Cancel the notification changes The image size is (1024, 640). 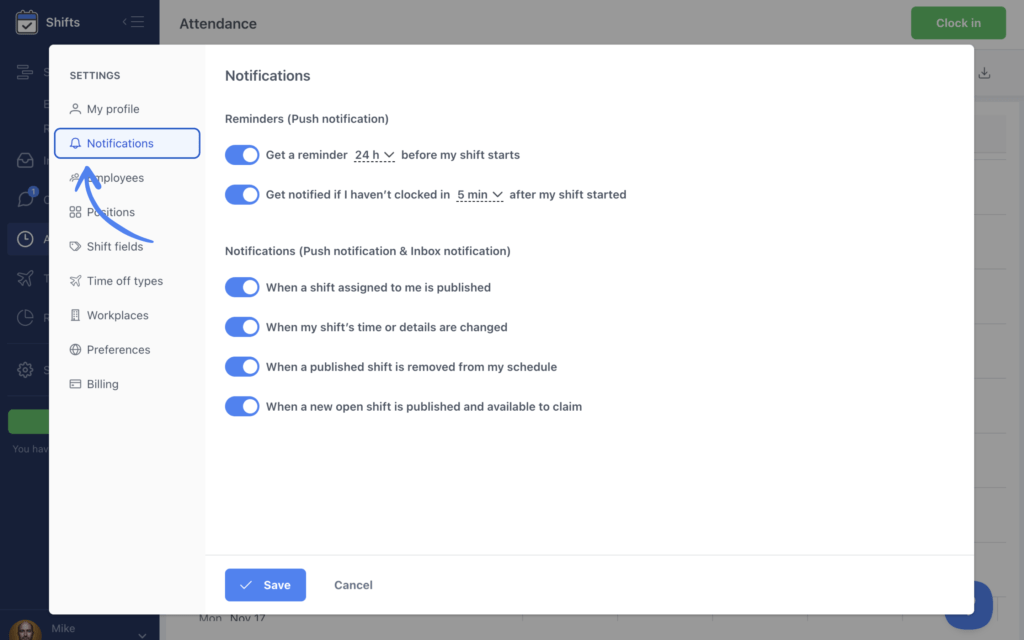tap(353, 585)
